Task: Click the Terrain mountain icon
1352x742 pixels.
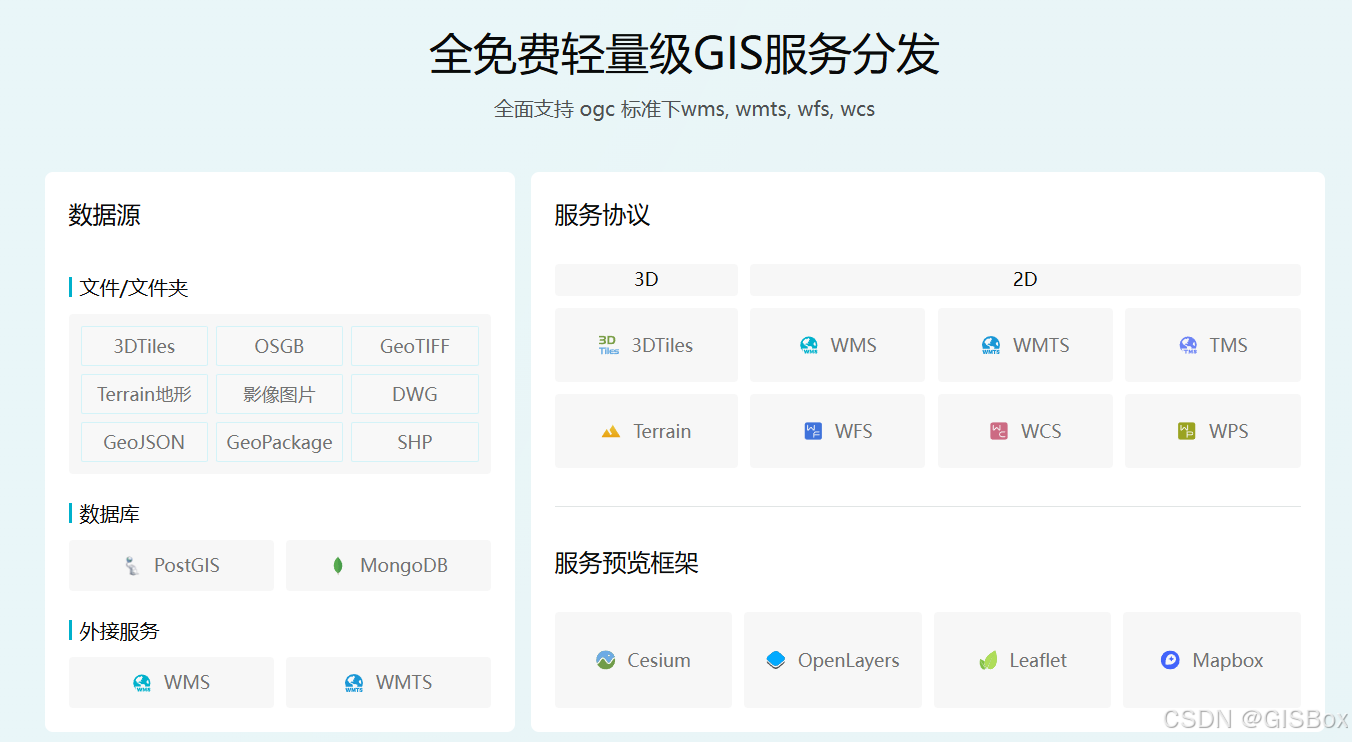Action: [611, 432]
